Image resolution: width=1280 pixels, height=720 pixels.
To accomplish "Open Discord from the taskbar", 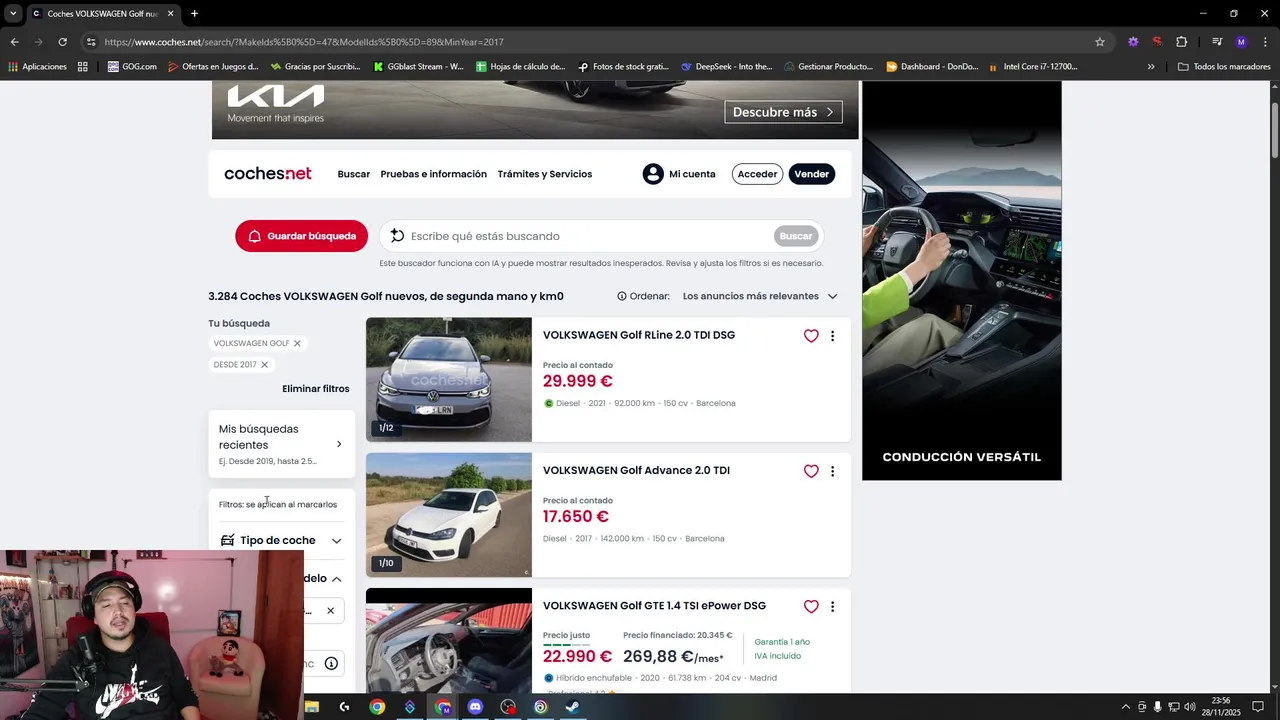I will click(475, 707).
